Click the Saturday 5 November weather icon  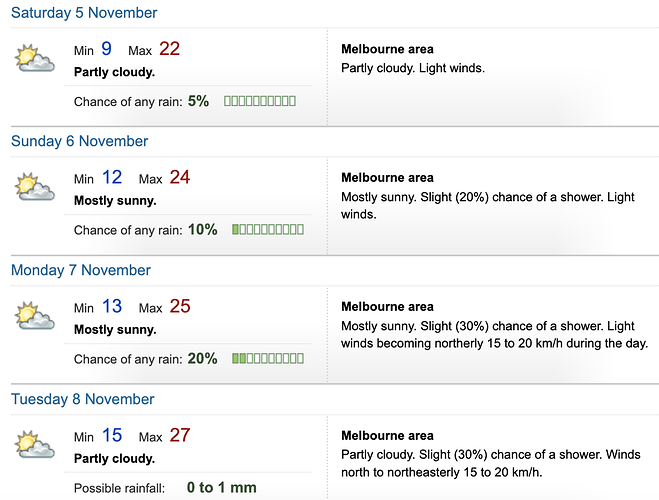pos(35,58)
